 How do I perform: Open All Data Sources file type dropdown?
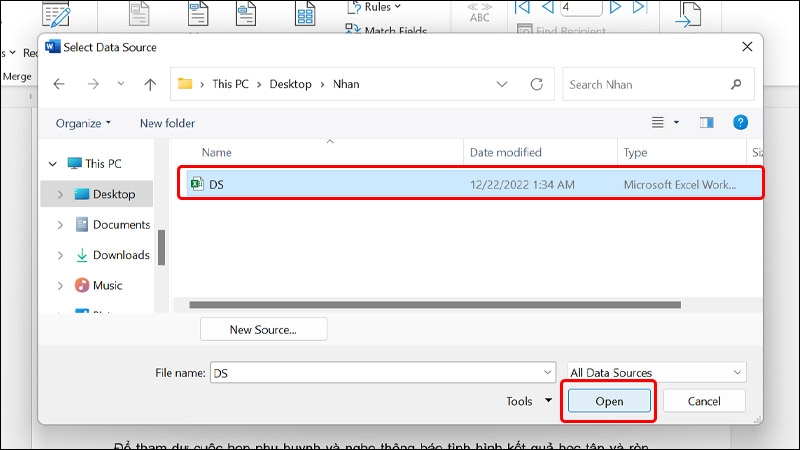point(657,372)
